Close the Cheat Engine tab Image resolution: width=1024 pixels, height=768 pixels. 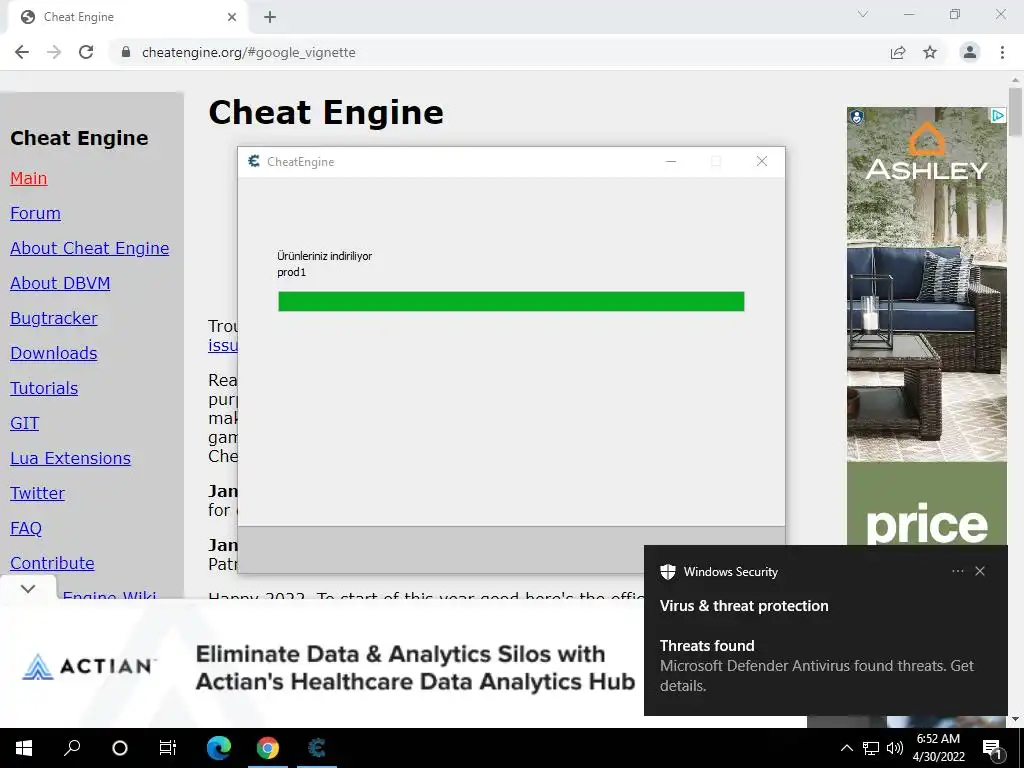(232, 17)
